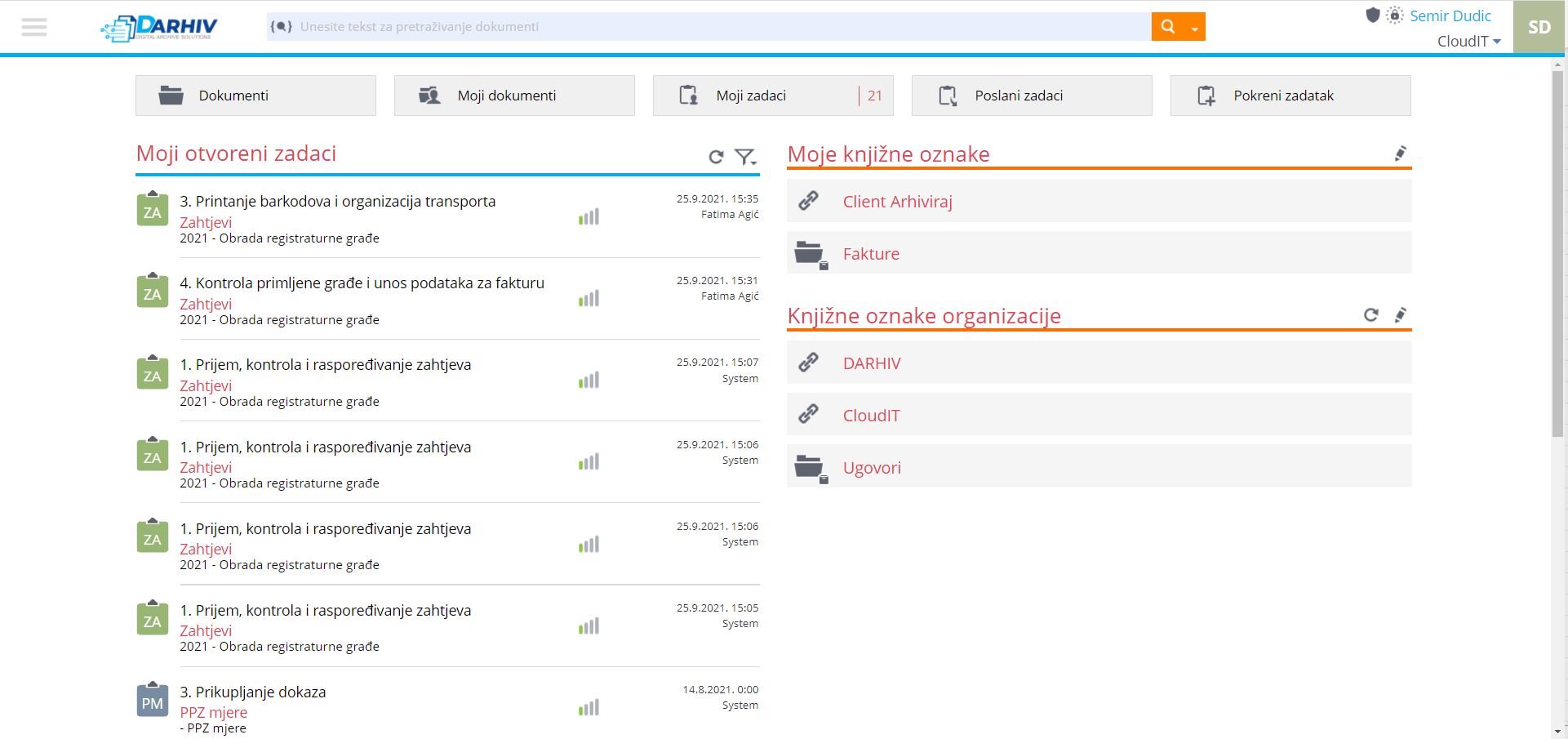Screen dimensions: 1568x739
Task: Go to Moji zadaci
Action: (x=772, y=96)
